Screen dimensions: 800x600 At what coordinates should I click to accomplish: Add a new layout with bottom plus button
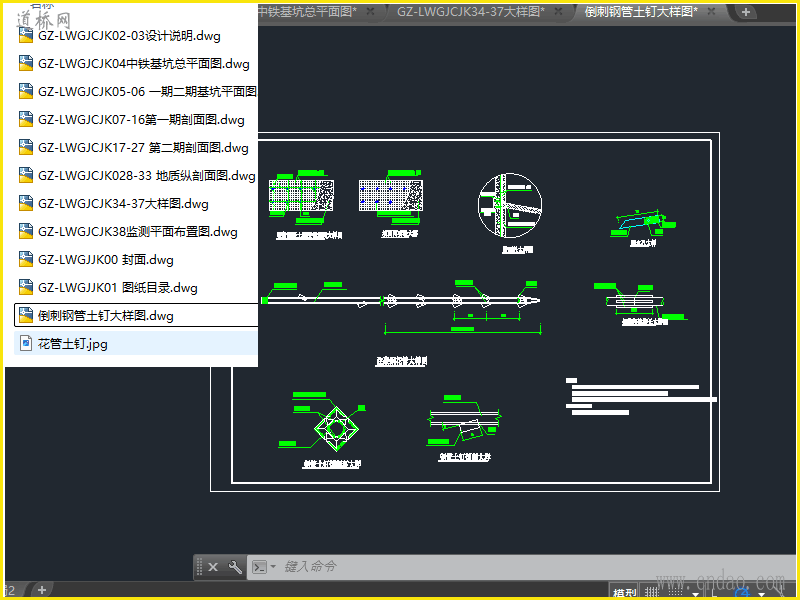point(42,590)
